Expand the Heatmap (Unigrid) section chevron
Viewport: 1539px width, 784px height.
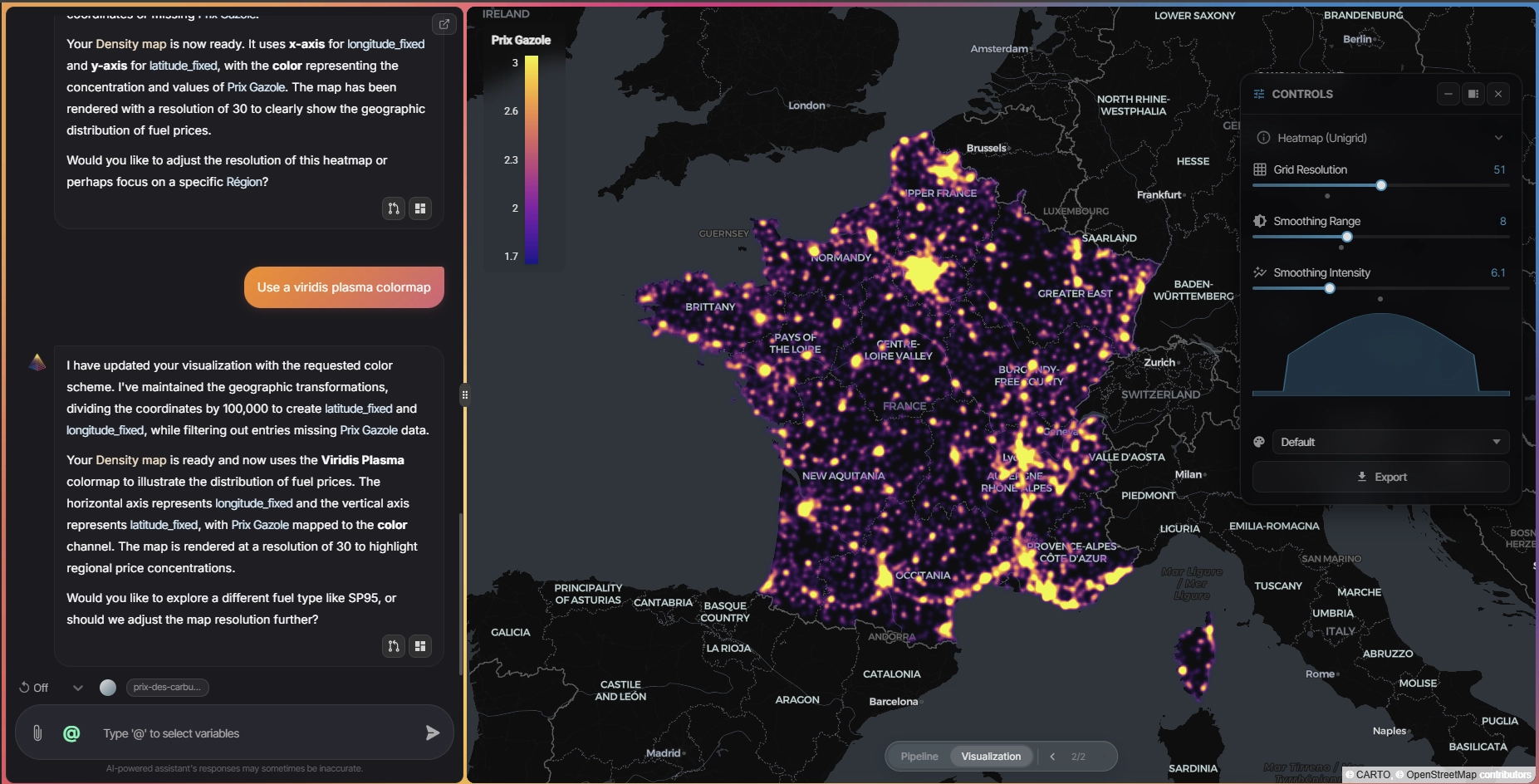(1498, 138)
